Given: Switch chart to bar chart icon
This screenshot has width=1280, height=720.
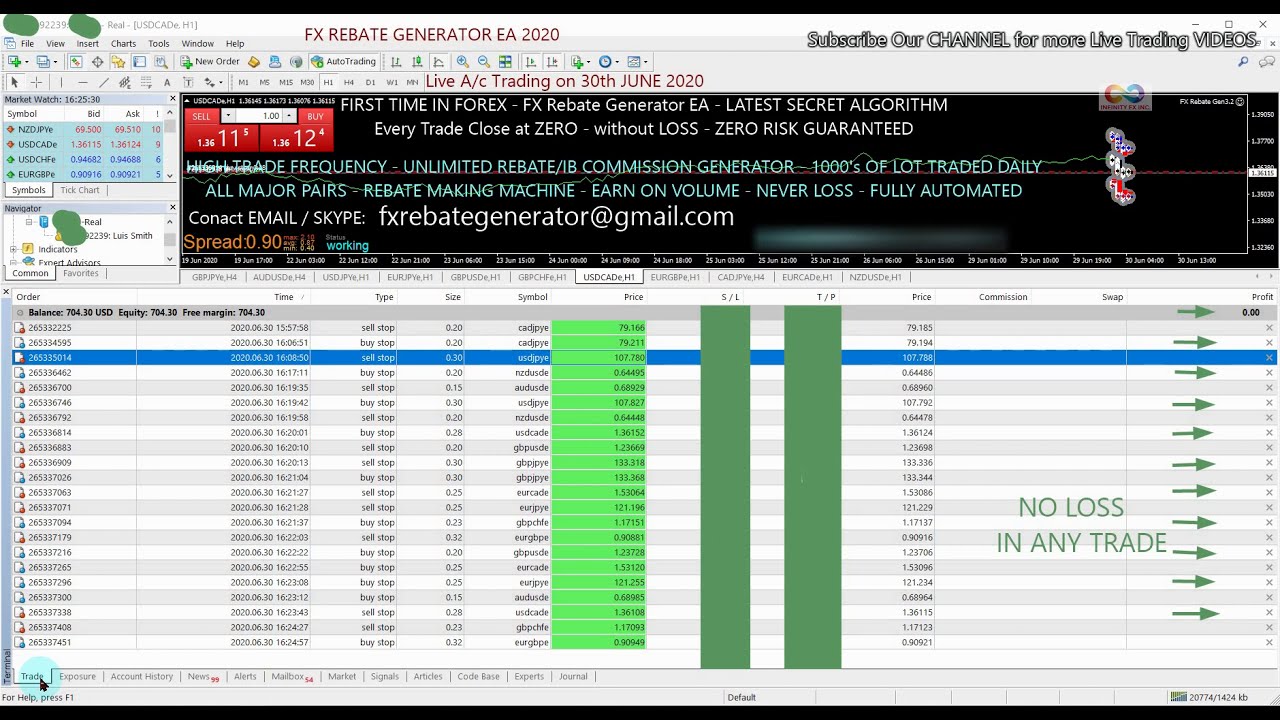Looking at the screenshot, I should pos(396,61).
